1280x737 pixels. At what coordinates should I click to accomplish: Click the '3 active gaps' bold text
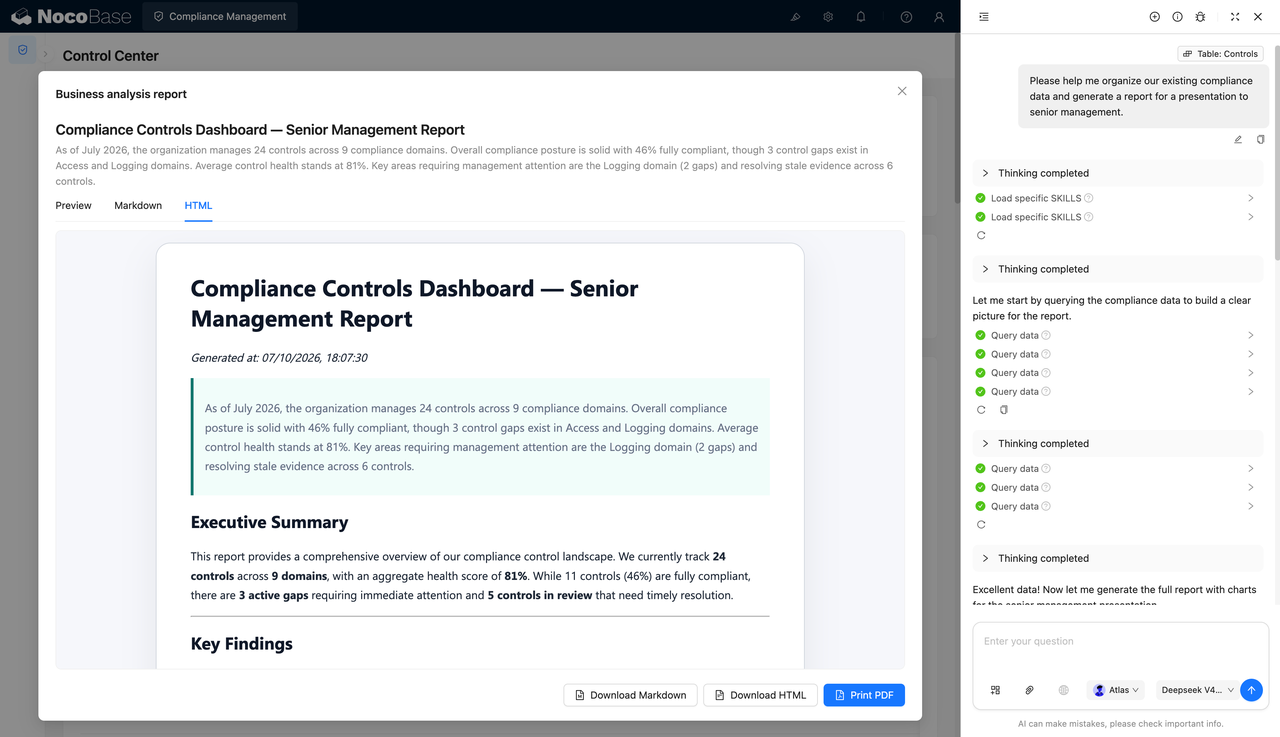[273, 595]
